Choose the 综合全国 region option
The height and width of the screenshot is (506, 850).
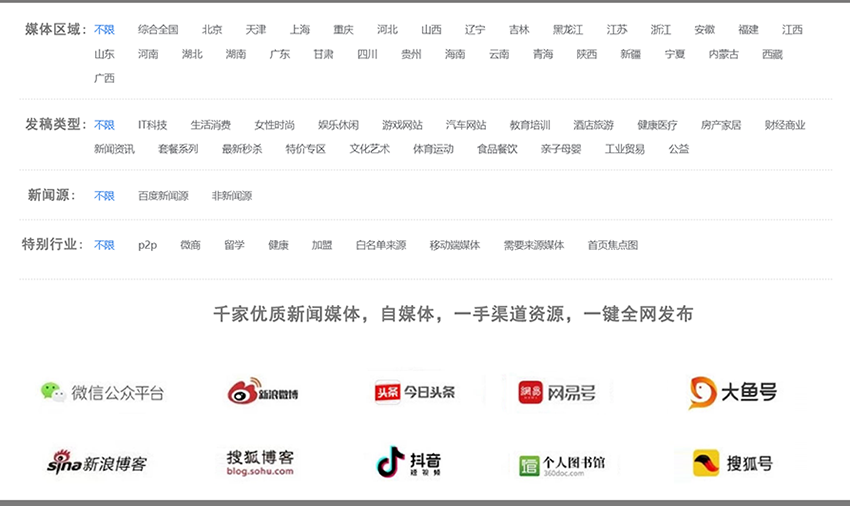coord(158,29)
